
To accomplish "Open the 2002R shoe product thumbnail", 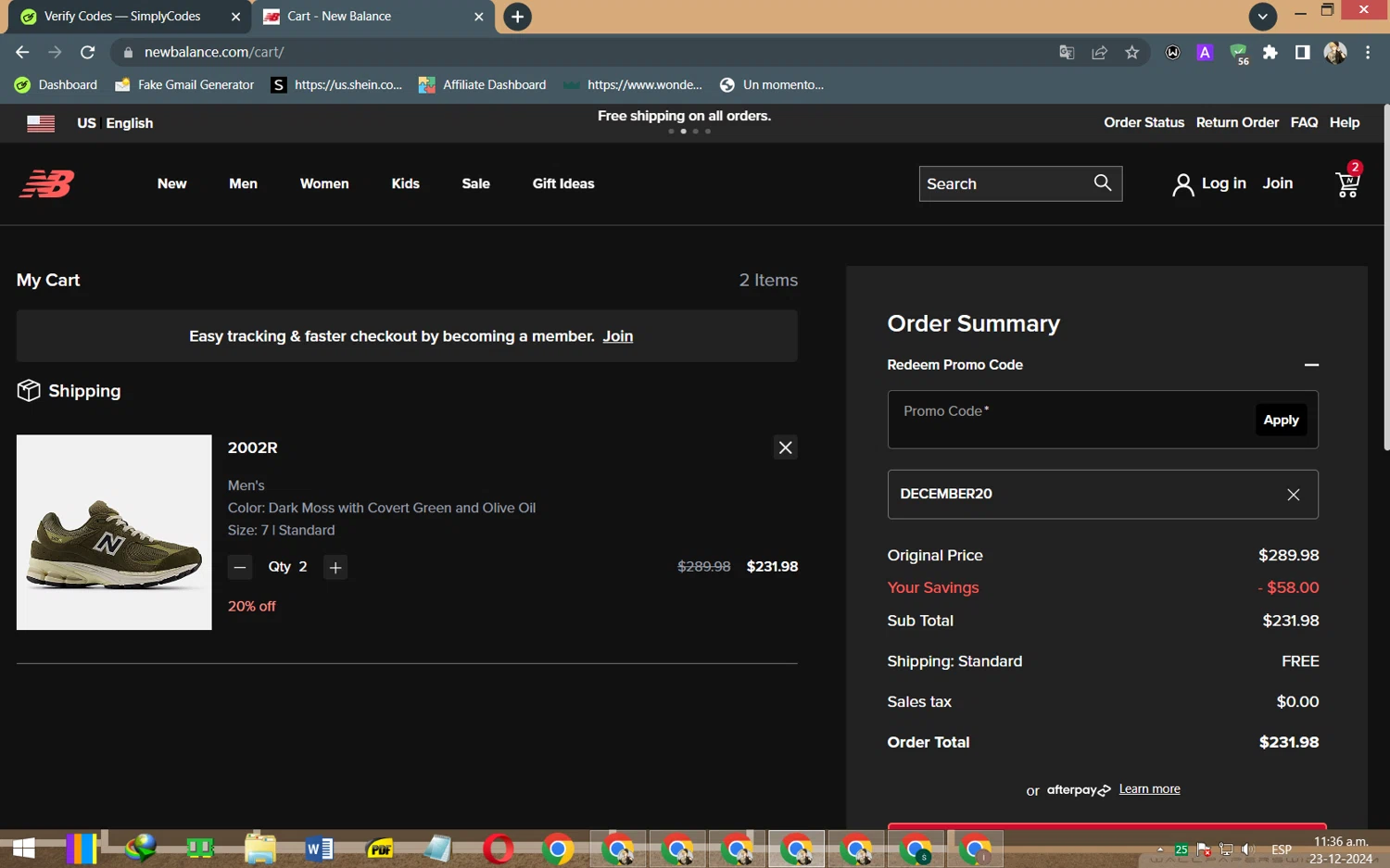I will coord(114,533).
